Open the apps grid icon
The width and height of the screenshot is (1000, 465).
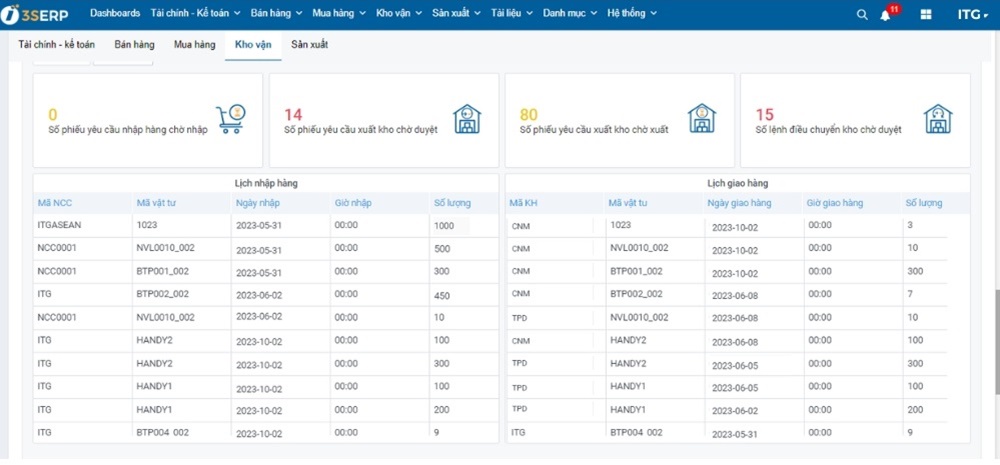(925, 14)
